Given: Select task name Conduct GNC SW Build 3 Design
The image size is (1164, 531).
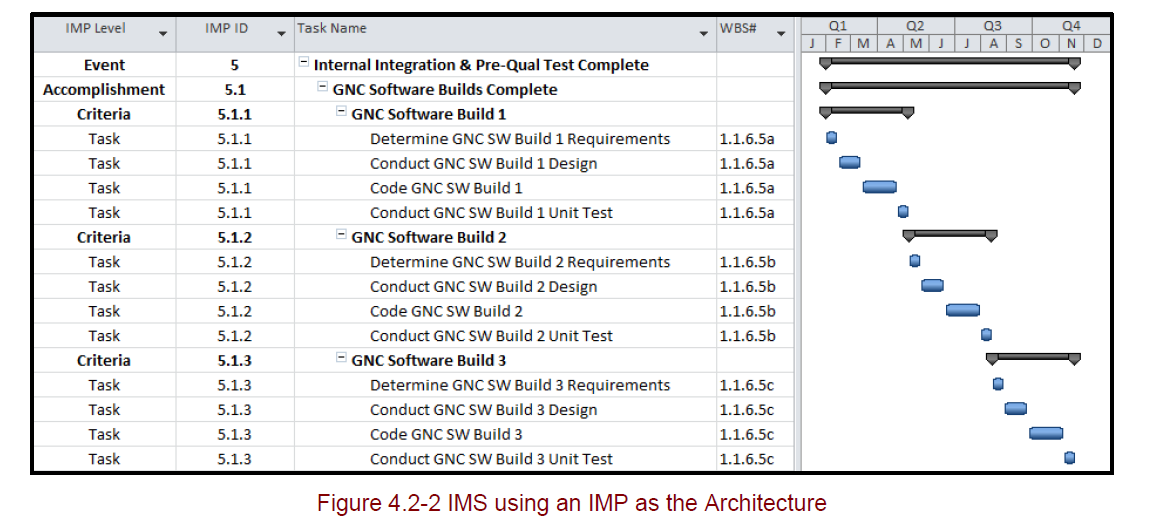Looking at the screenshot, I should [483, 409].
